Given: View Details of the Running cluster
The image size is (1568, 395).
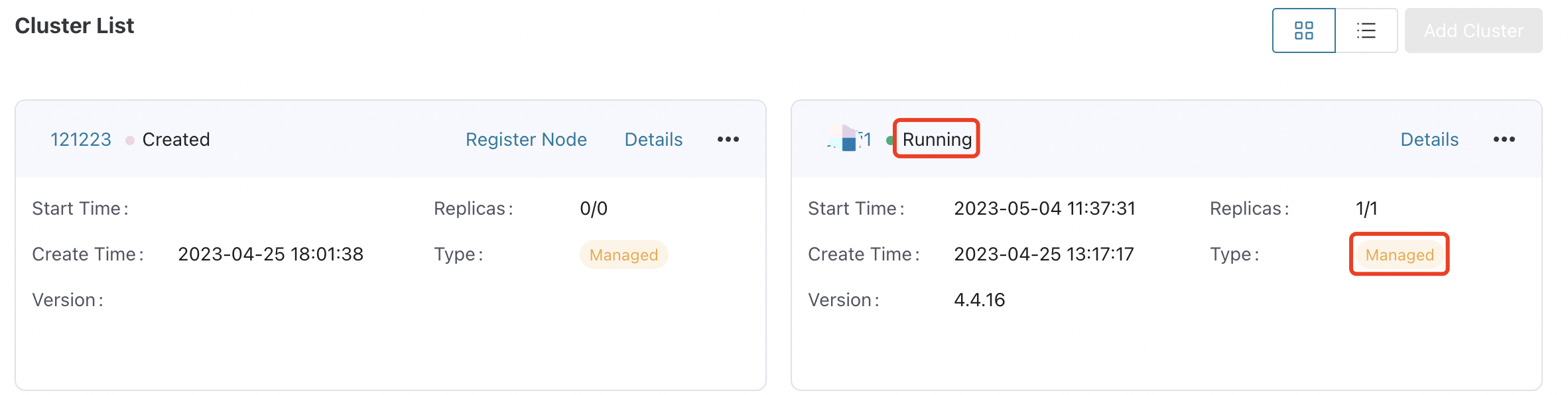Looking at the screenshot, I should click(x=1429, y=139).
